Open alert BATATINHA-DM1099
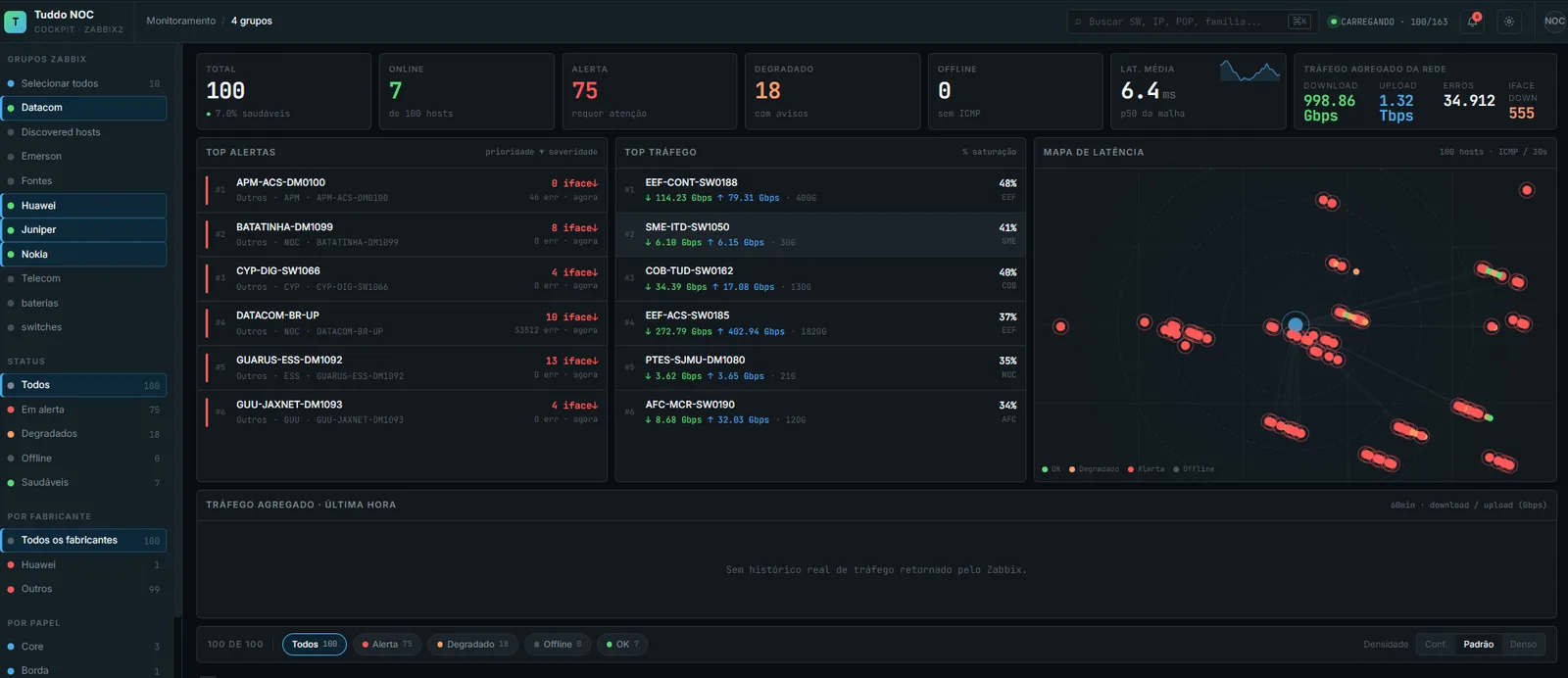This screenshot has height=678, width=1568. coord(402,234)
